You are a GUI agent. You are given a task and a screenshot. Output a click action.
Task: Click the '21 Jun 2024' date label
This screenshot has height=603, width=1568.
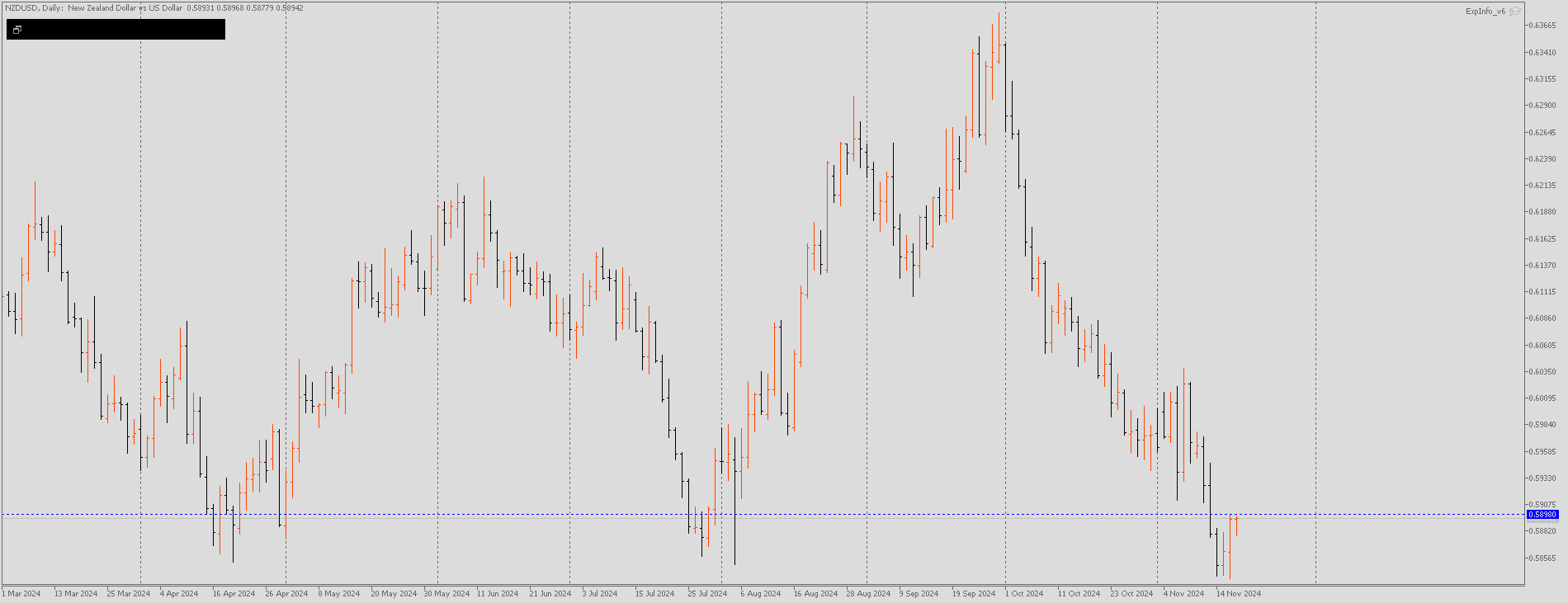click(550, 594)
